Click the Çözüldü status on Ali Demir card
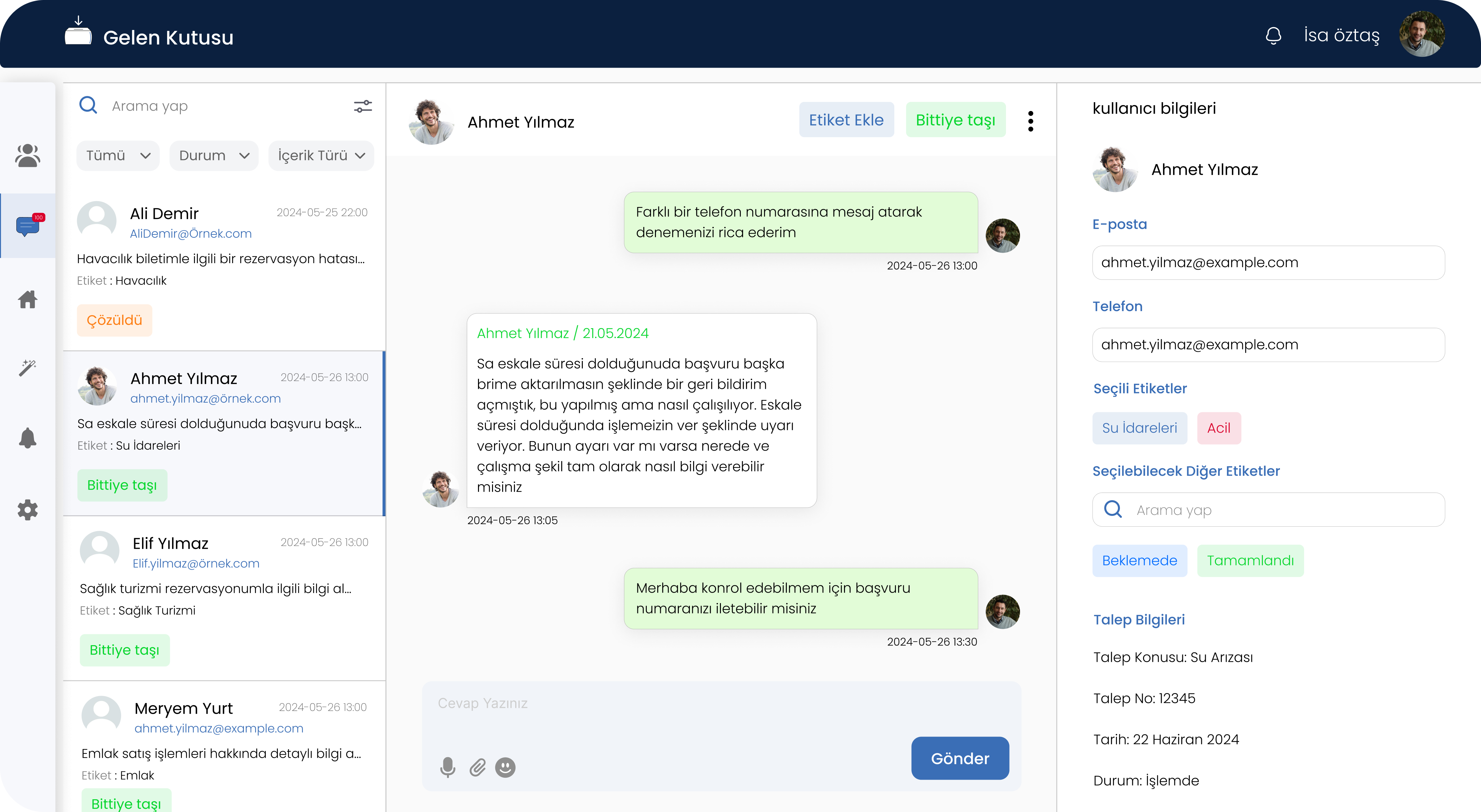 point(114,320)
